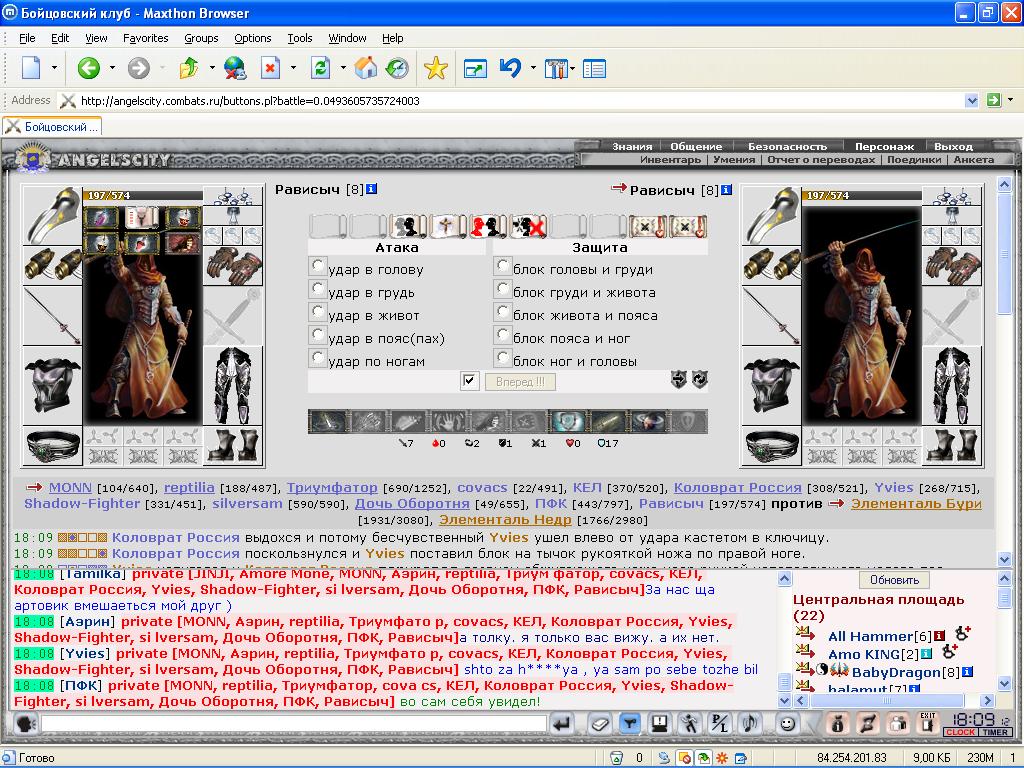Refresh the page with the green arrows icon
This screenshot has width=1024, height=768.
tap(320, 68)
